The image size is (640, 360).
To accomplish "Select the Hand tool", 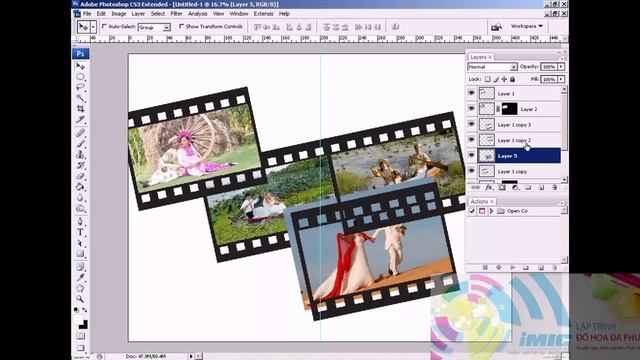I will tap(80, 288).
